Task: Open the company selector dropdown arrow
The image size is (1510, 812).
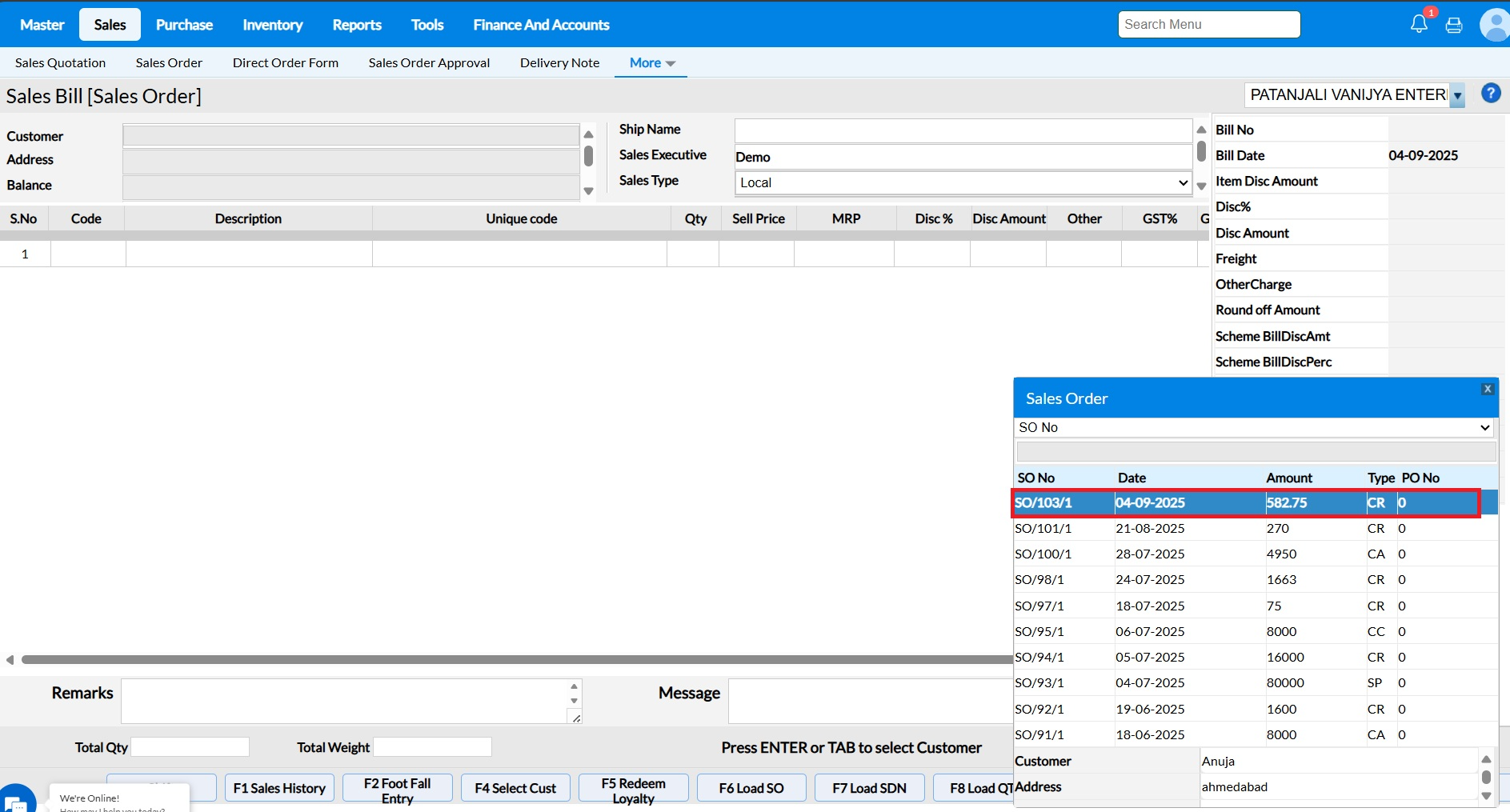Action: [x=1458, y=96]
